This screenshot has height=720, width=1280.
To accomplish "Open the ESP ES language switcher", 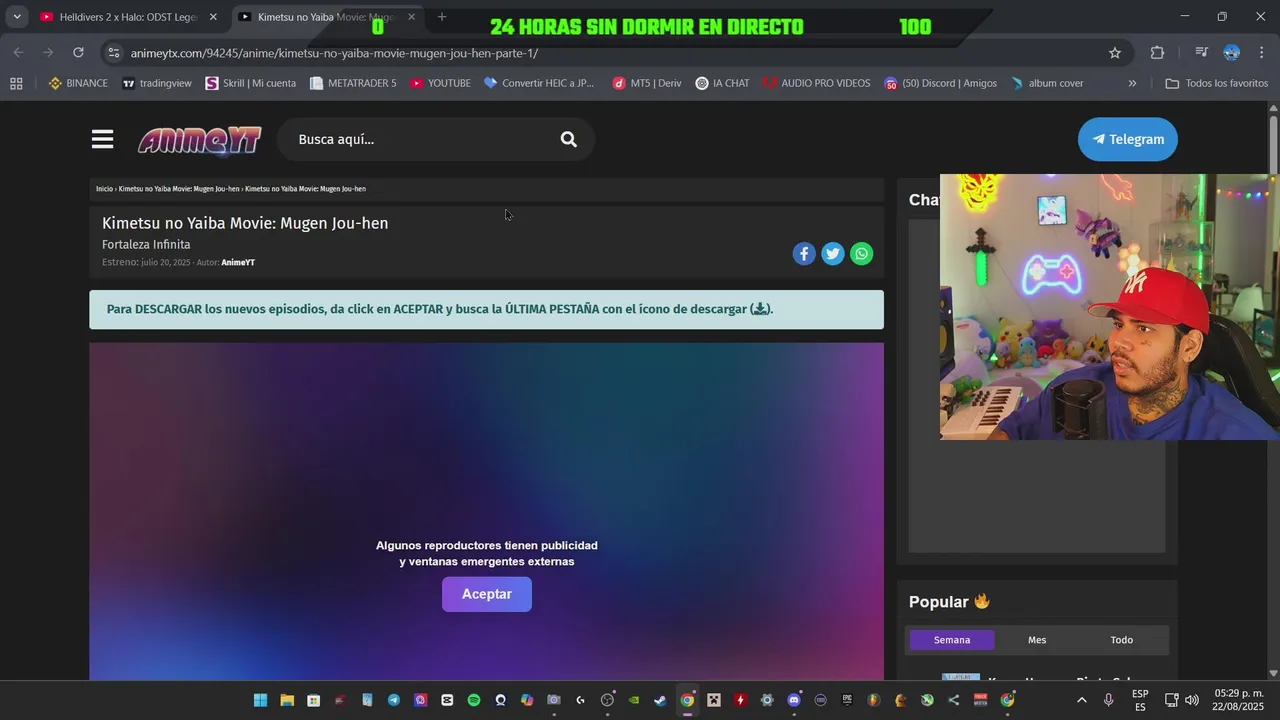I will (1140, 700).
